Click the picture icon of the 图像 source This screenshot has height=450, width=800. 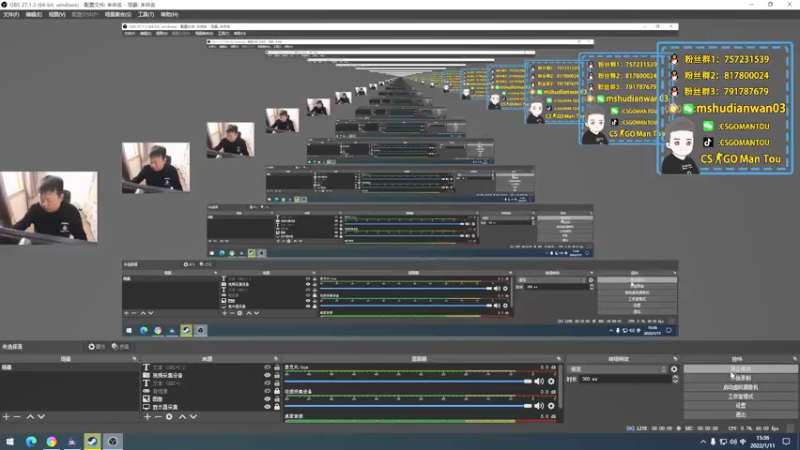(x=146, y=399)
